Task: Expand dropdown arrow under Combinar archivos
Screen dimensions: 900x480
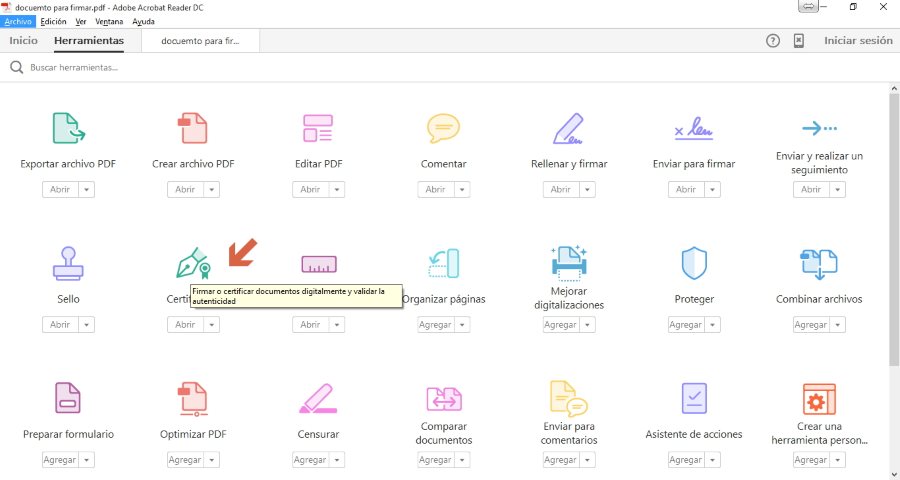Action: (x=837, y=324)
